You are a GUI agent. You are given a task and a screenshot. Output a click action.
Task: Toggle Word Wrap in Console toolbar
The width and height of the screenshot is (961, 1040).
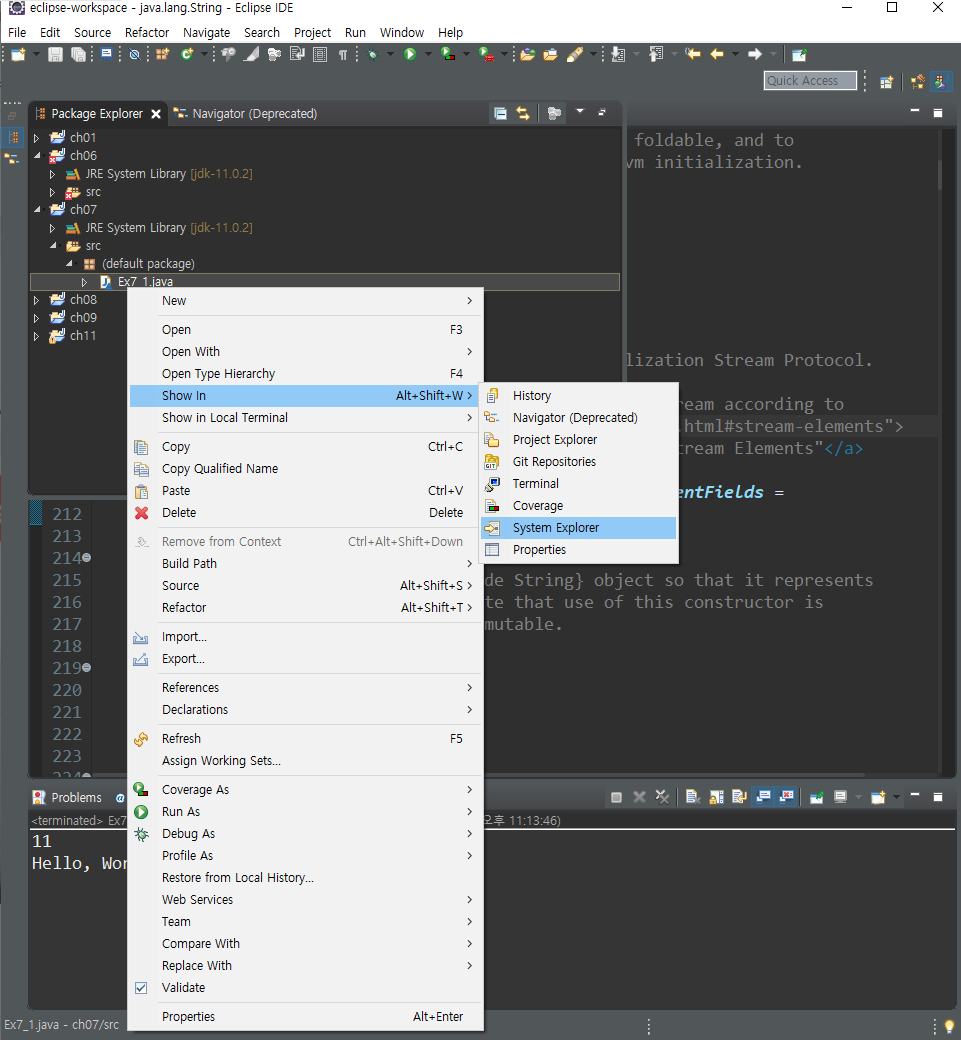click(739, 797)
